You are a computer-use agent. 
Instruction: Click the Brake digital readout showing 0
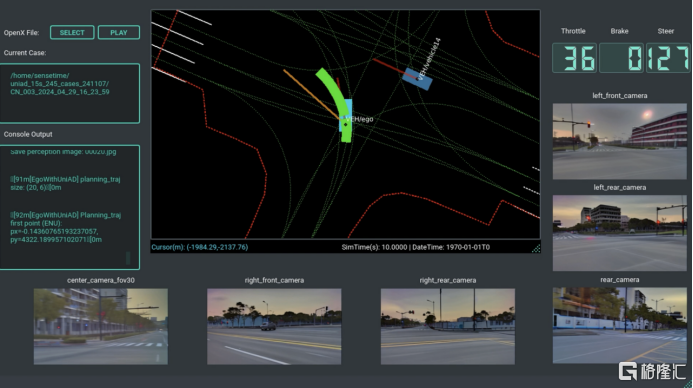coord(621,58)
